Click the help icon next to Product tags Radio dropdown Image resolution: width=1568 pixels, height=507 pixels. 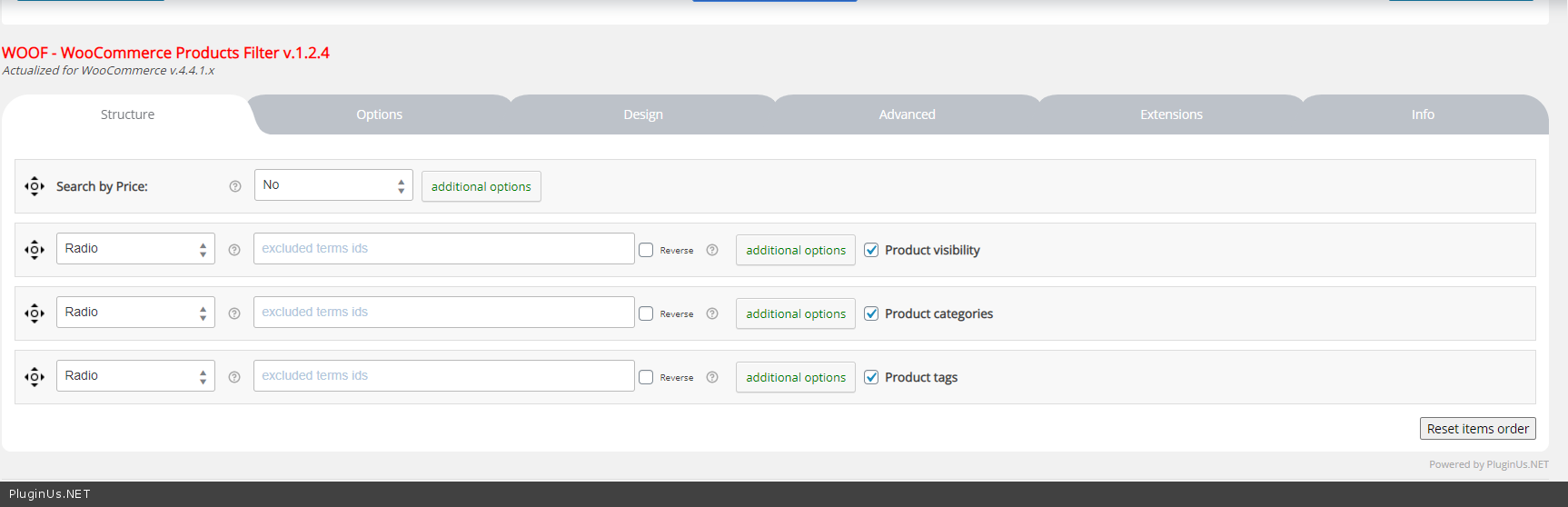tap(234, 377)
